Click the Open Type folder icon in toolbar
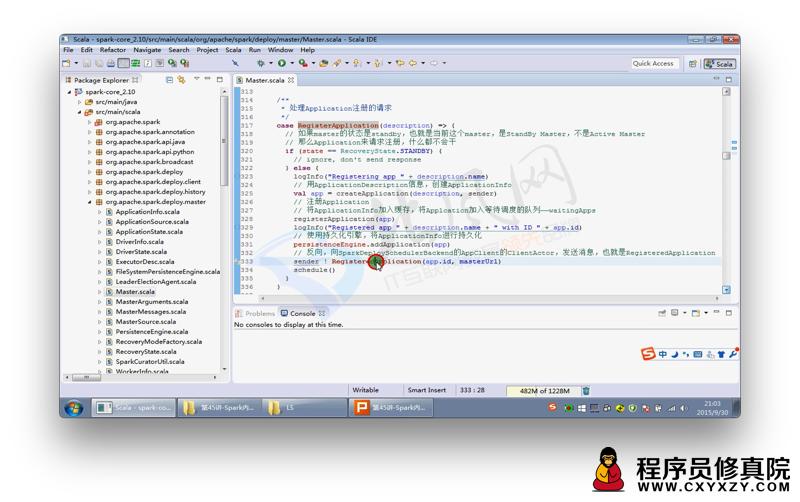The image size is (800, 502). pos(323,63)
